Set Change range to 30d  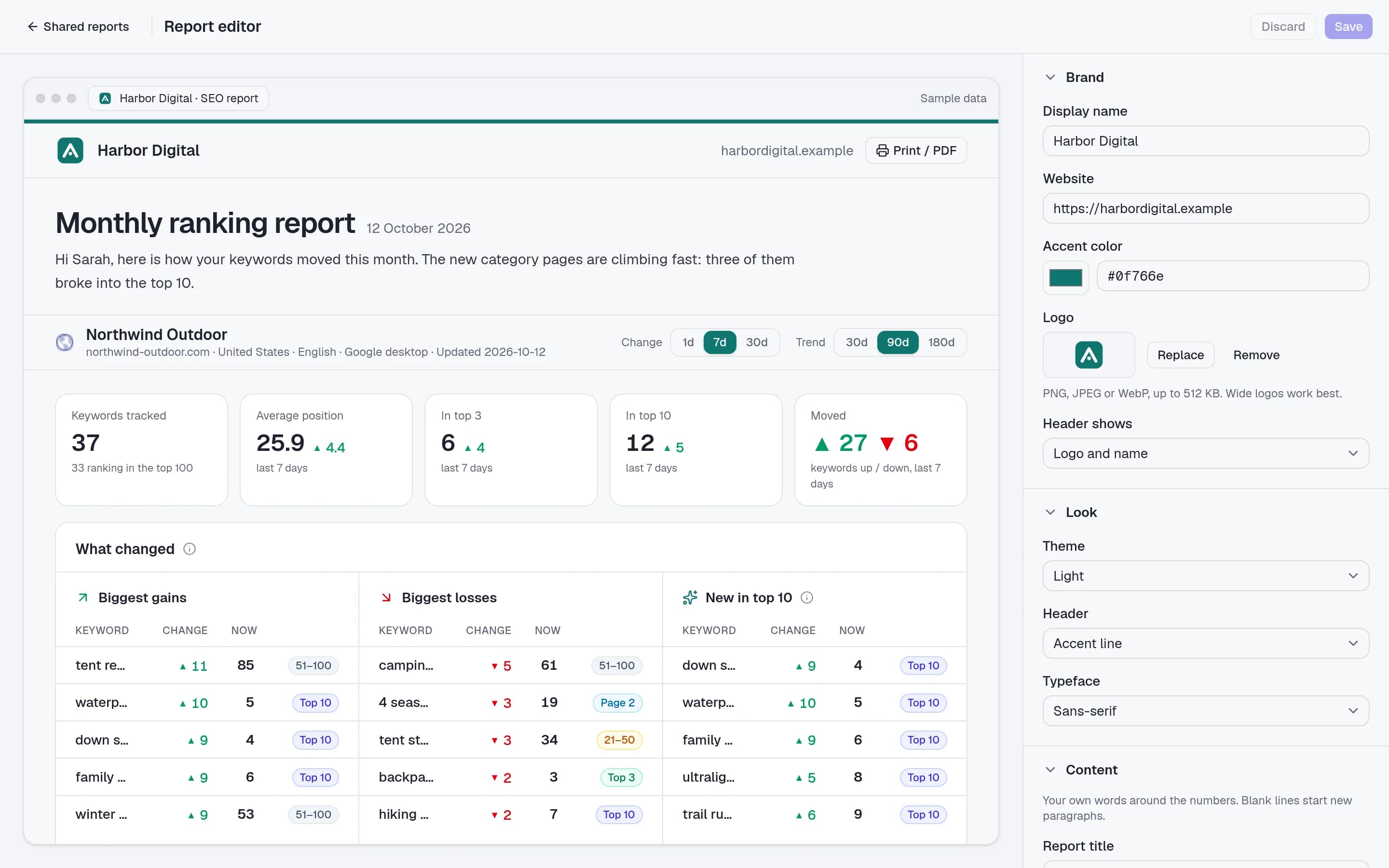757,342
